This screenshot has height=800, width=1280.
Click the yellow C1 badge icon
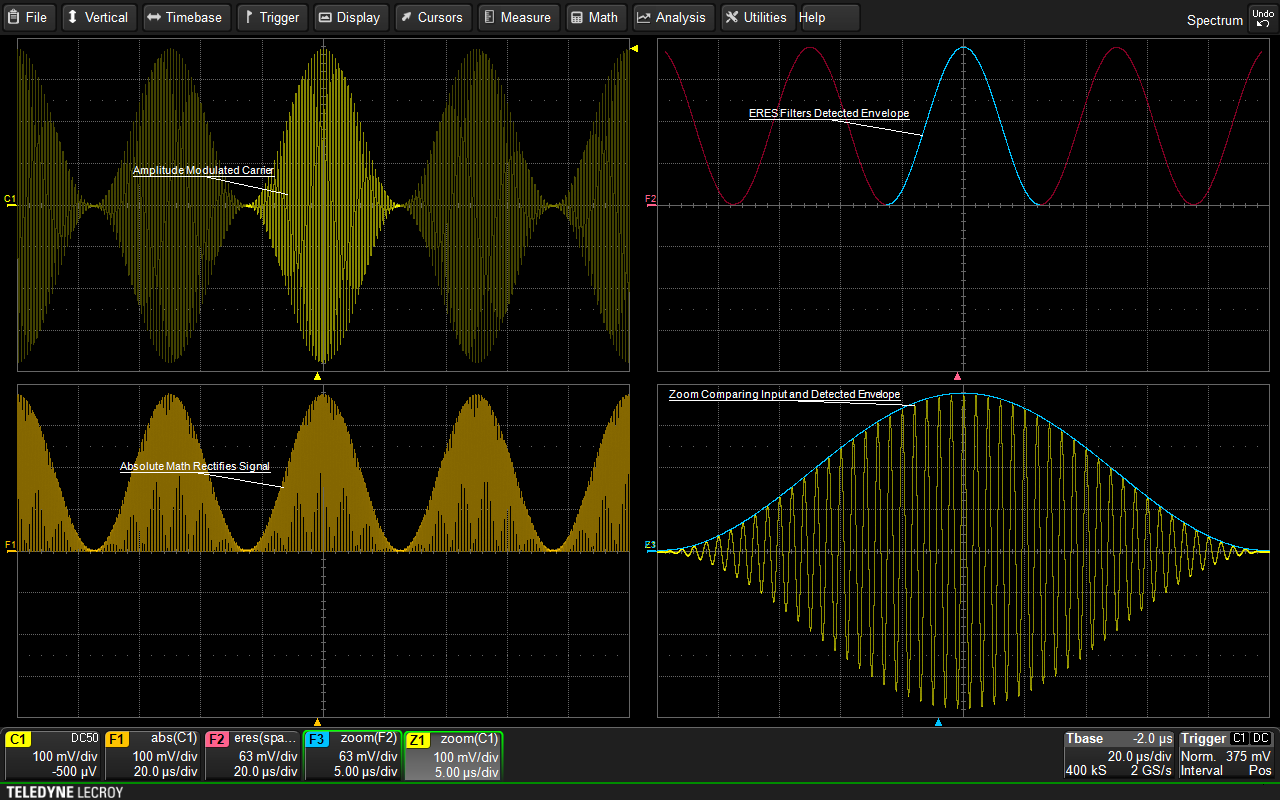pos(18,739)
